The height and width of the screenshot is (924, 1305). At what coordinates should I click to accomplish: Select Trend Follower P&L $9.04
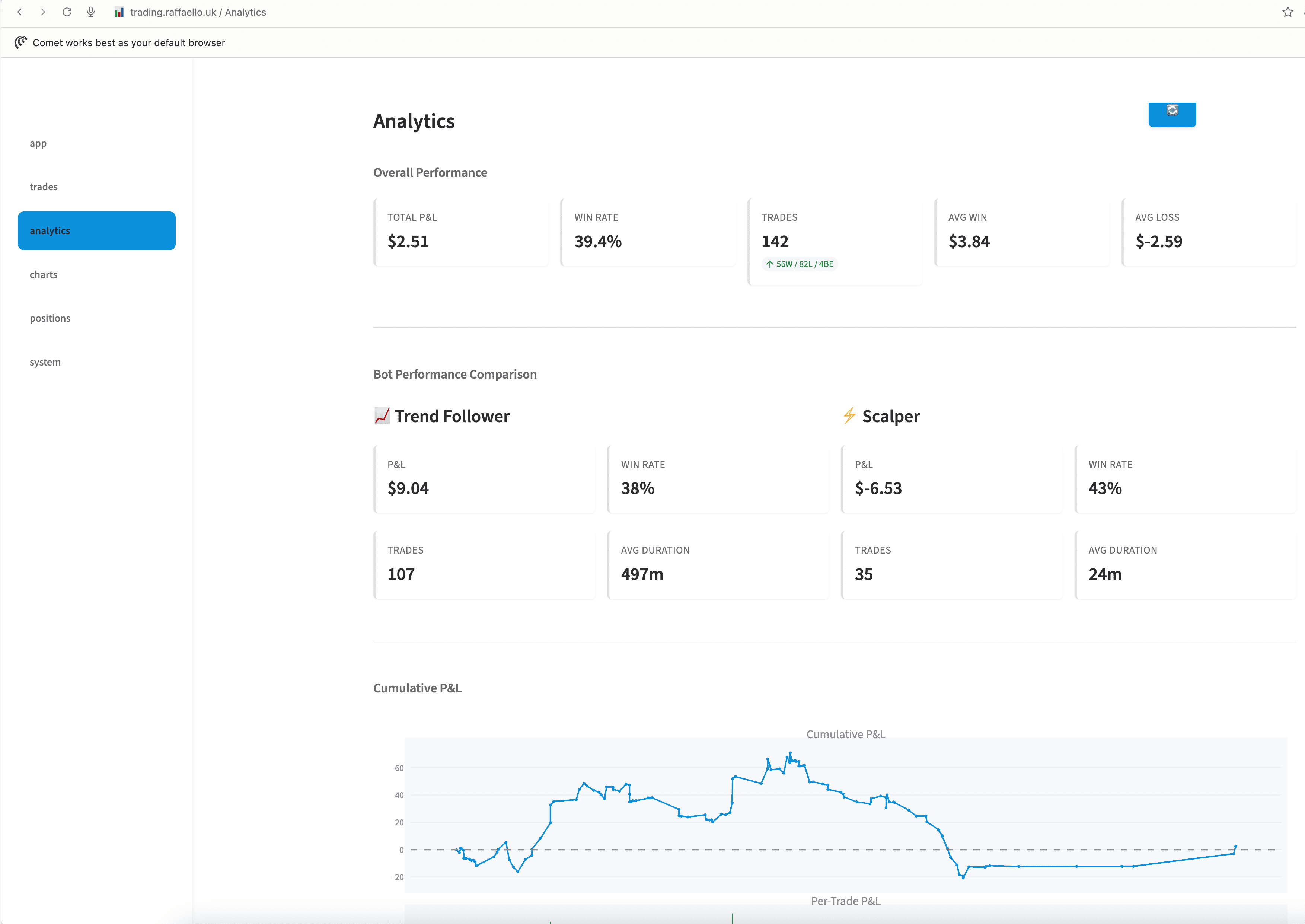coord(408,488)
